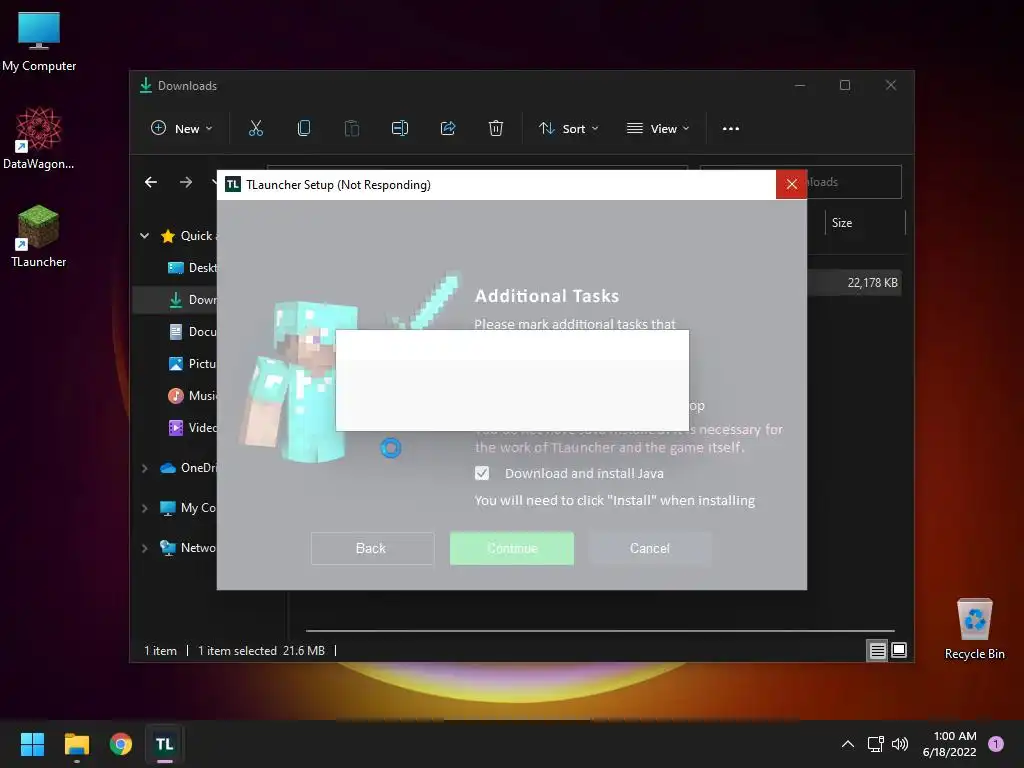Select Videos in the navigation pane
1024x768 pixels.
192,428
